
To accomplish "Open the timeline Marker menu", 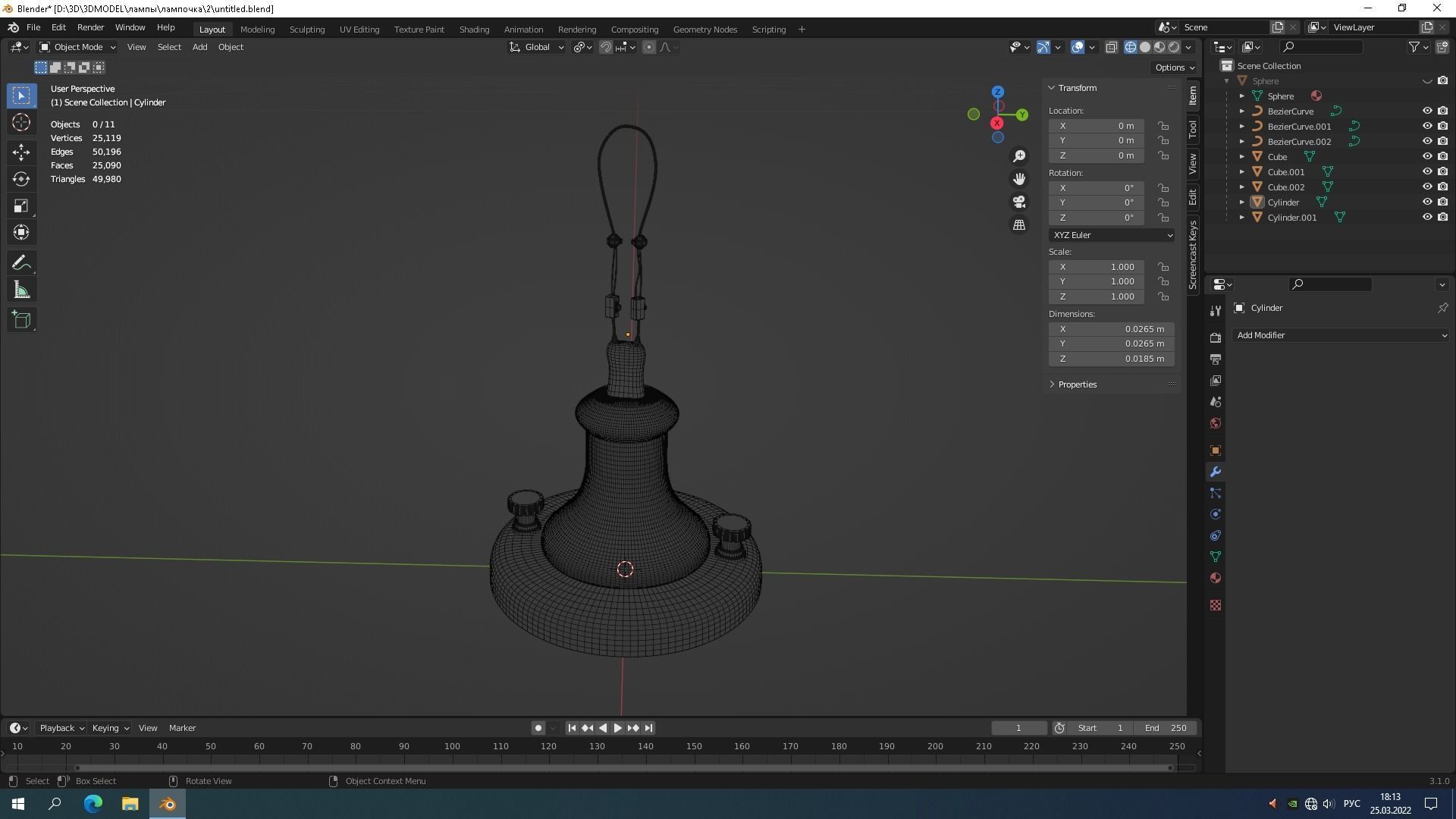I will pyautogui.click(x=182, y=728).
